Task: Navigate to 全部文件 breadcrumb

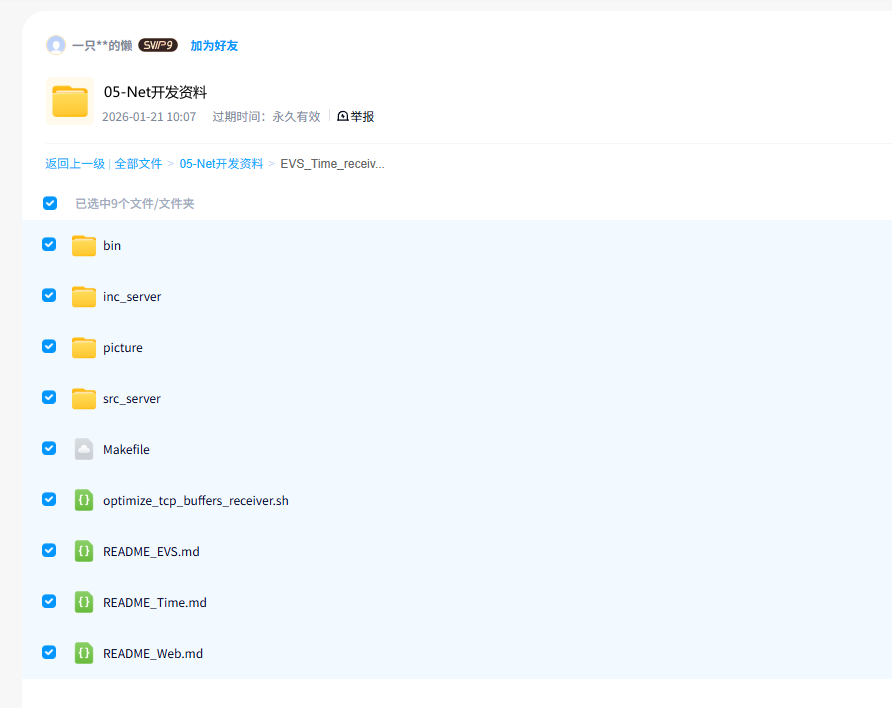Action: pyautogui.click(x=138, y=164)
